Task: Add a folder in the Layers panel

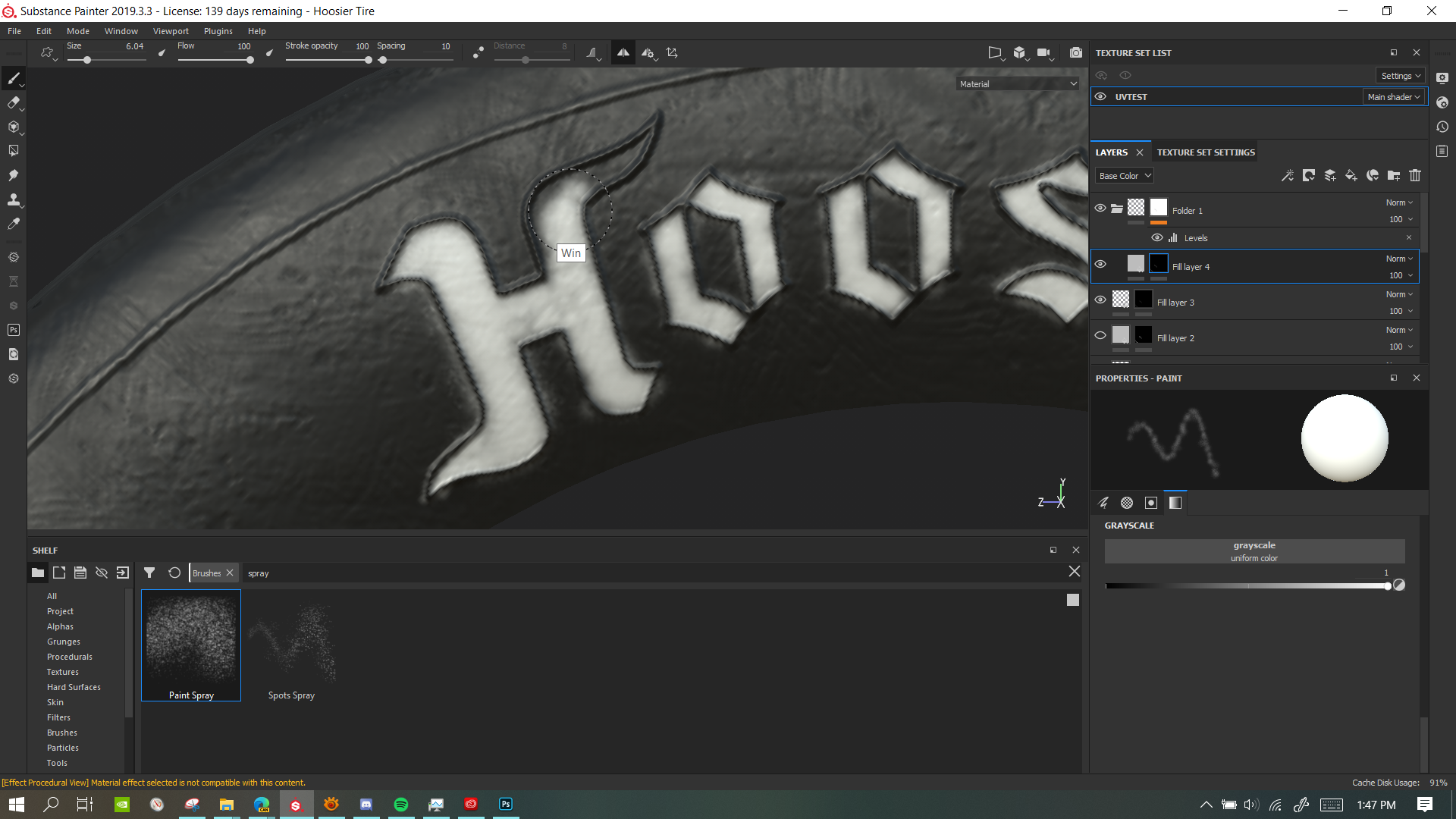Action: 1394,176
